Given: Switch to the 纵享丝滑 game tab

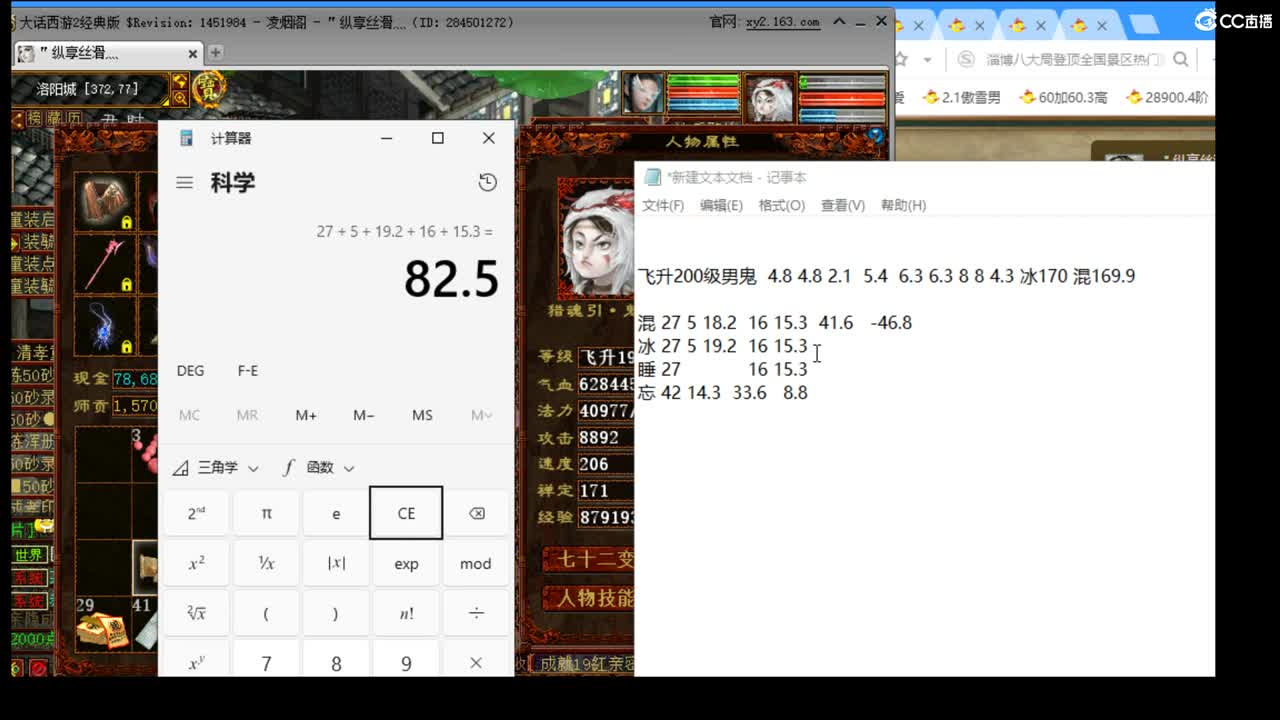Looking at the screenshot, I should point(108,53).
